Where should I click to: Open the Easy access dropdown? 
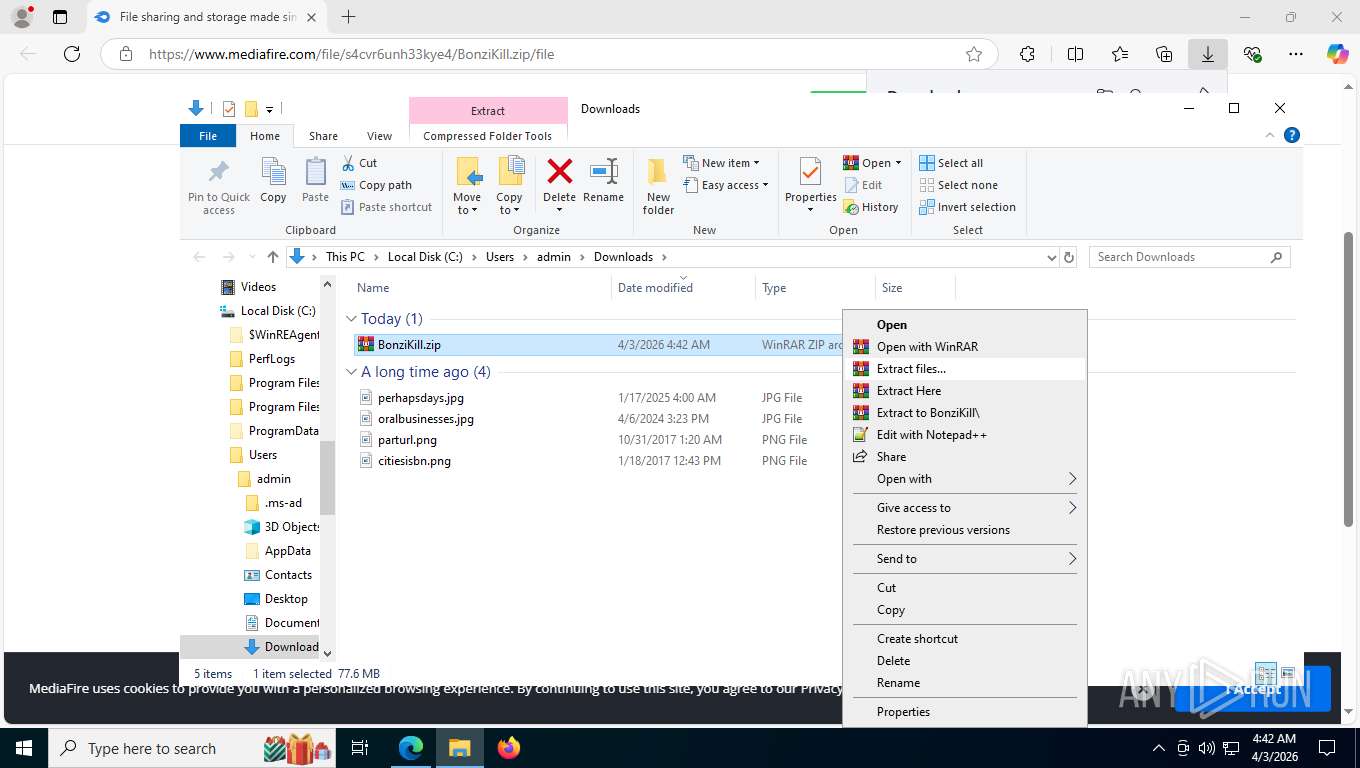727,185
